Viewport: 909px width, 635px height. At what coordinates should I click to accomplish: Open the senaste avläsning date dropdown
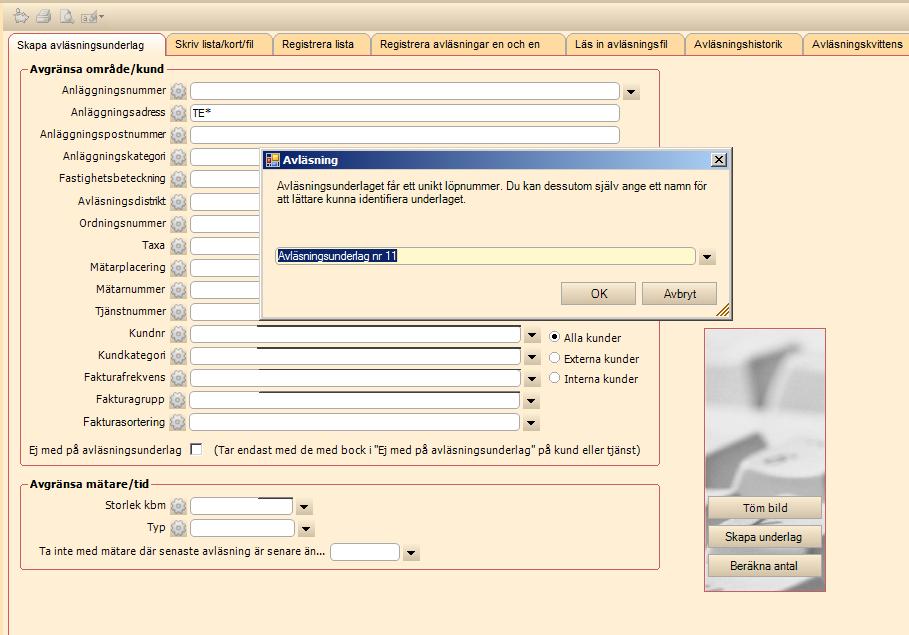(x=411, y=553)
